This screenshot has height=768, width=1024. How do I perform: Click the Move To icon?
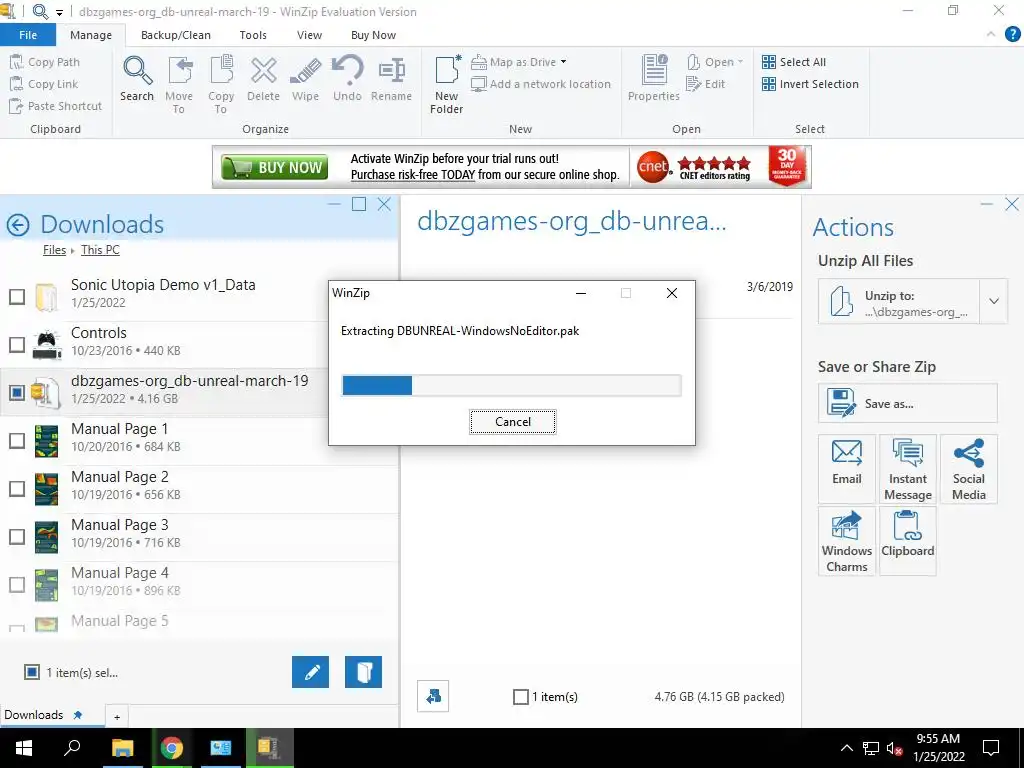coord(179,85)
